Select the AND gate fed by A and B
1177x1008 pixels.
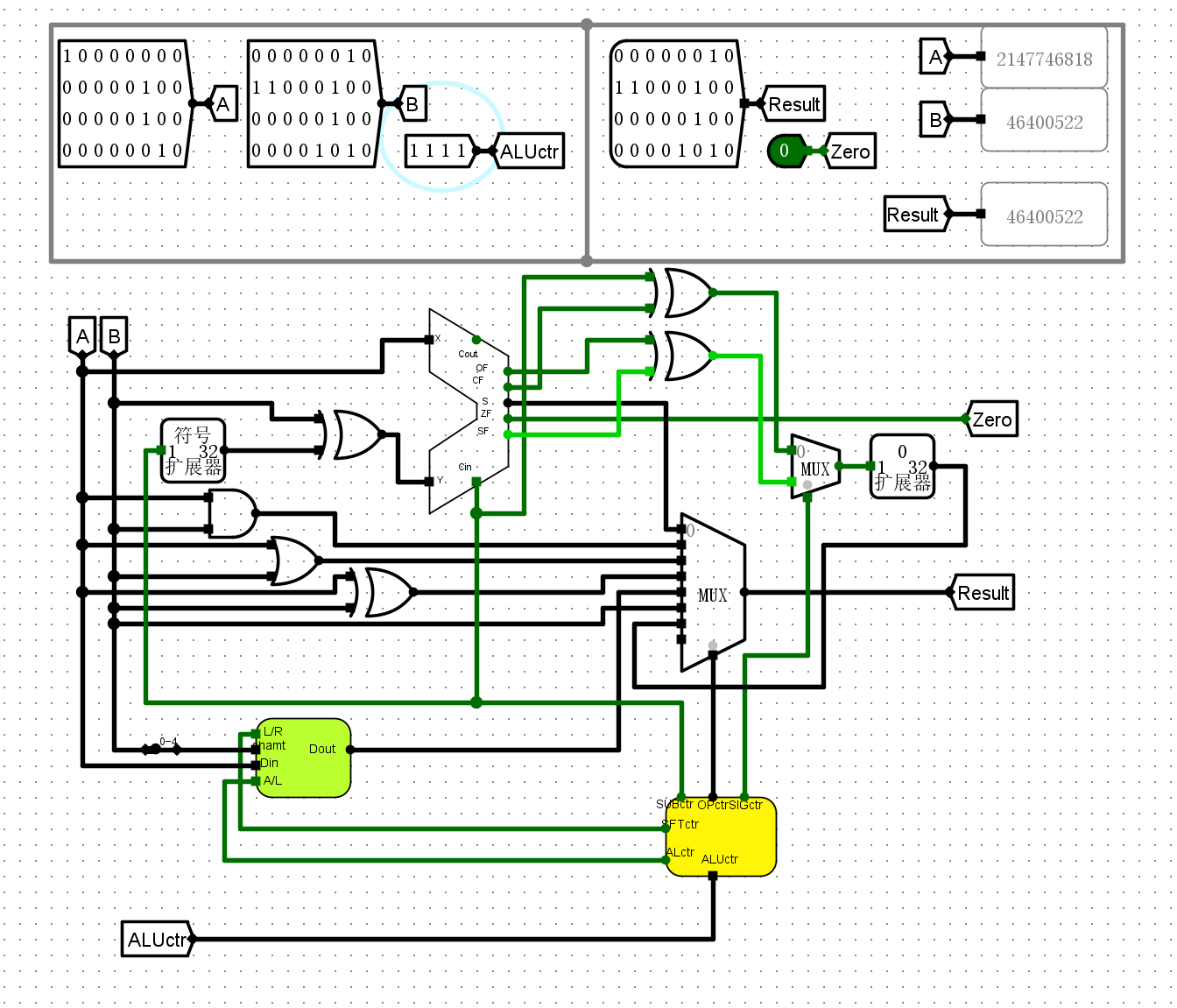point(232,513)
